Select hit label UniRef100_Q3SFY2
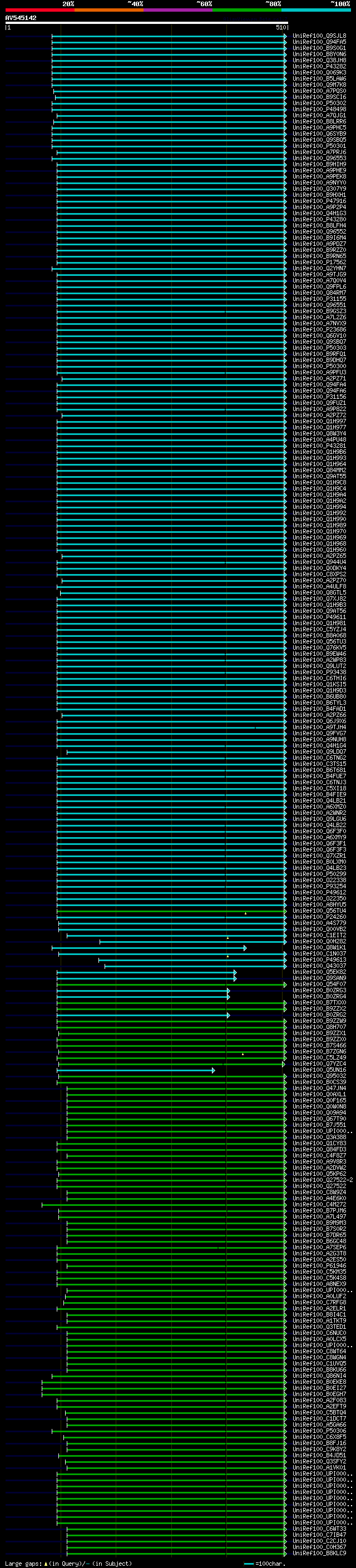This screenshot has height=1568, width=356. [319, 1461]
